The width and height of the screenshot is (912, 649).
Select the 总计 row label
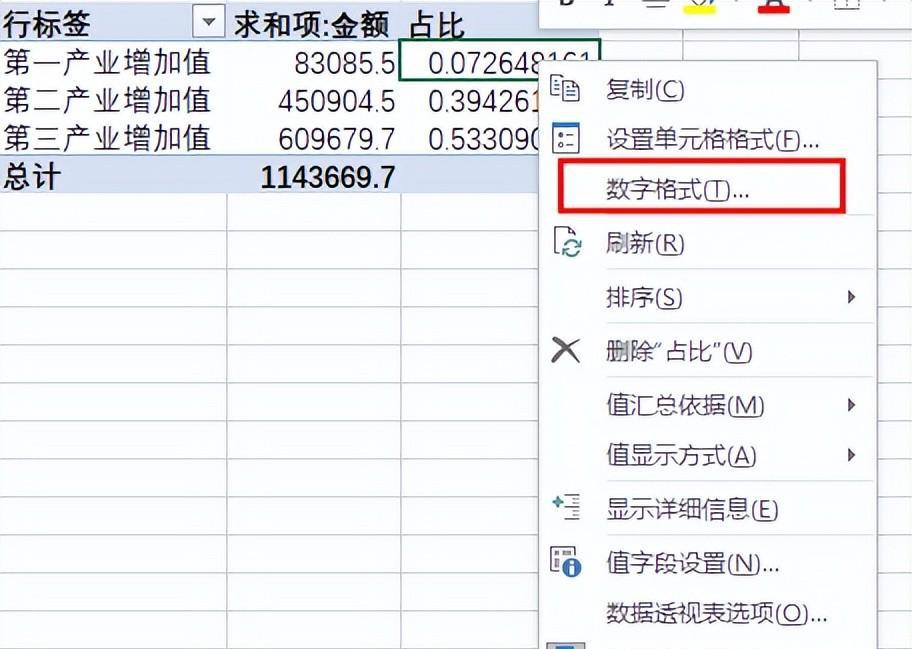113,175
